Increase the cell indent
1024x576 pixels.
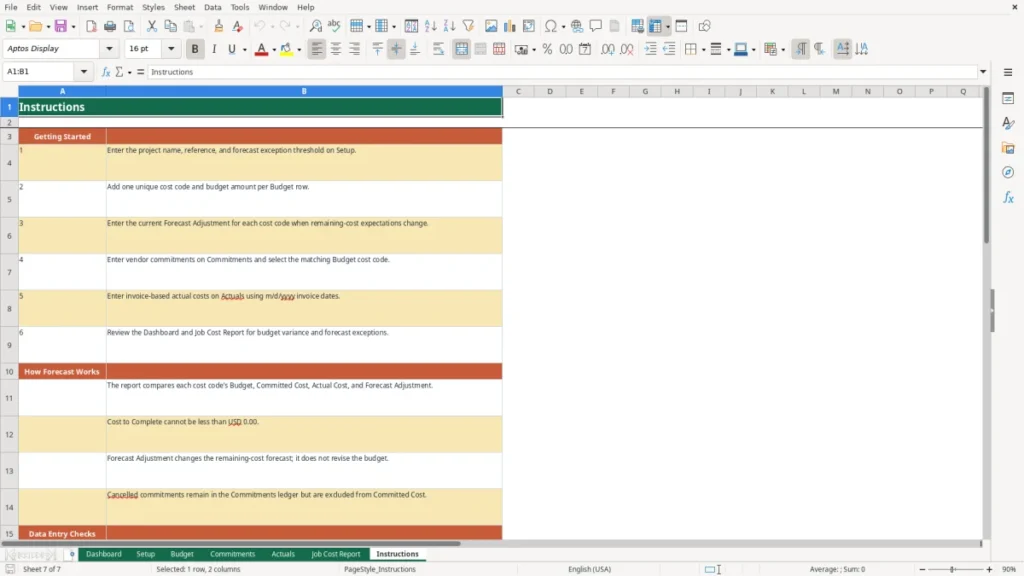coord(650,49)
